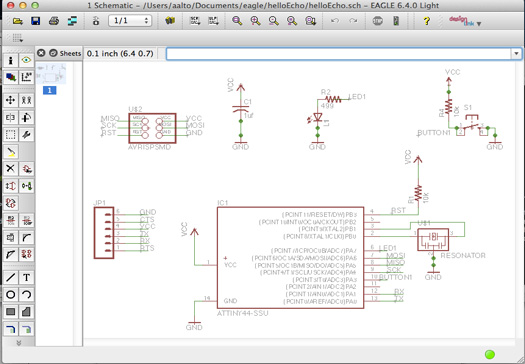Open Help with the question mark
Image resolution: width=525 pixels, height=364 pixels.
click(x=426, y=21)
